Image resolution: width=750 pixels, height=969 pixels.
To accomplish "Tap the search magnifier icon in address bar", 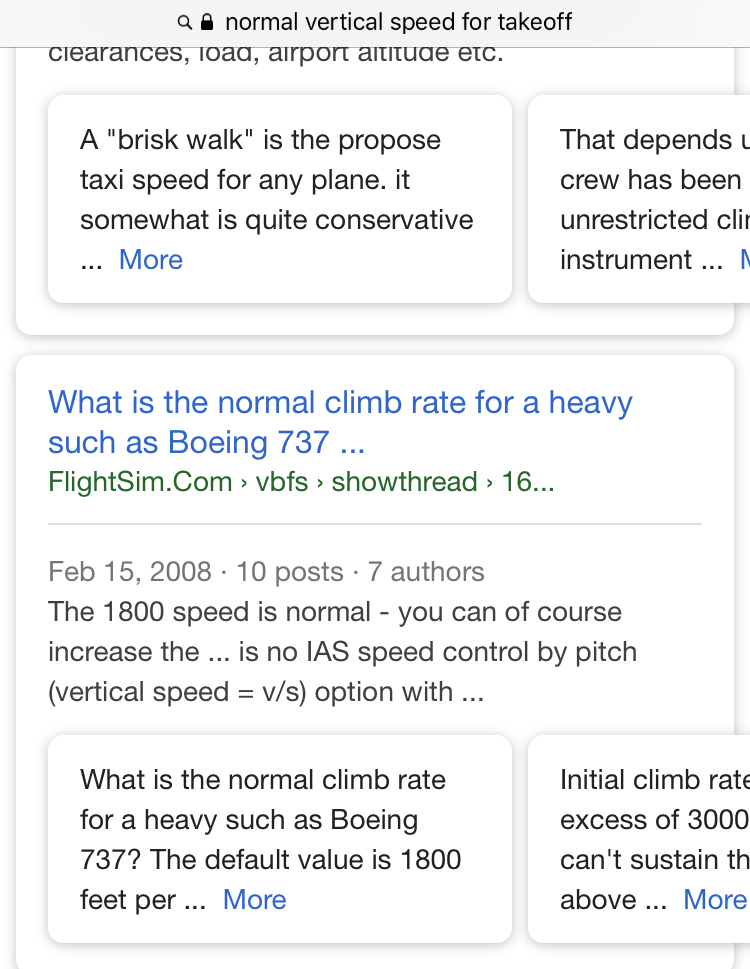I will 184,23.
